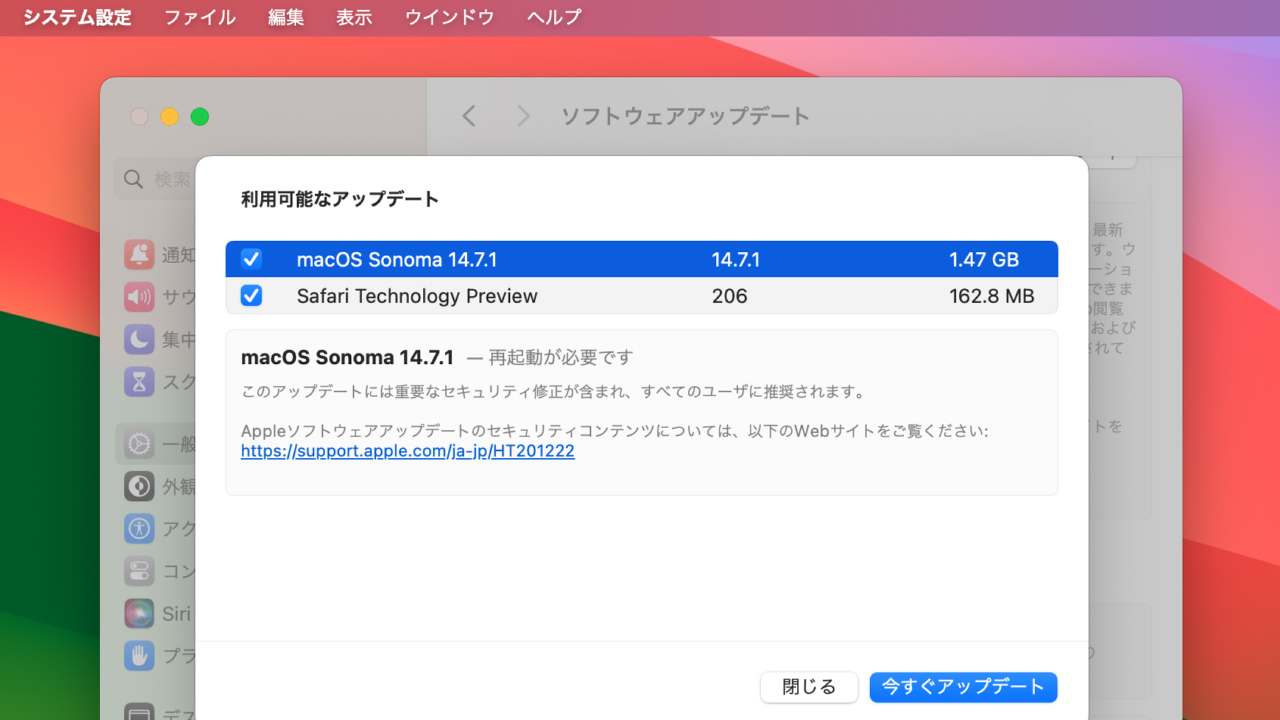Open Notifications bell icon in sidebar
The width and height of the screenshot is (1280, 720).
tap(139, 254)
